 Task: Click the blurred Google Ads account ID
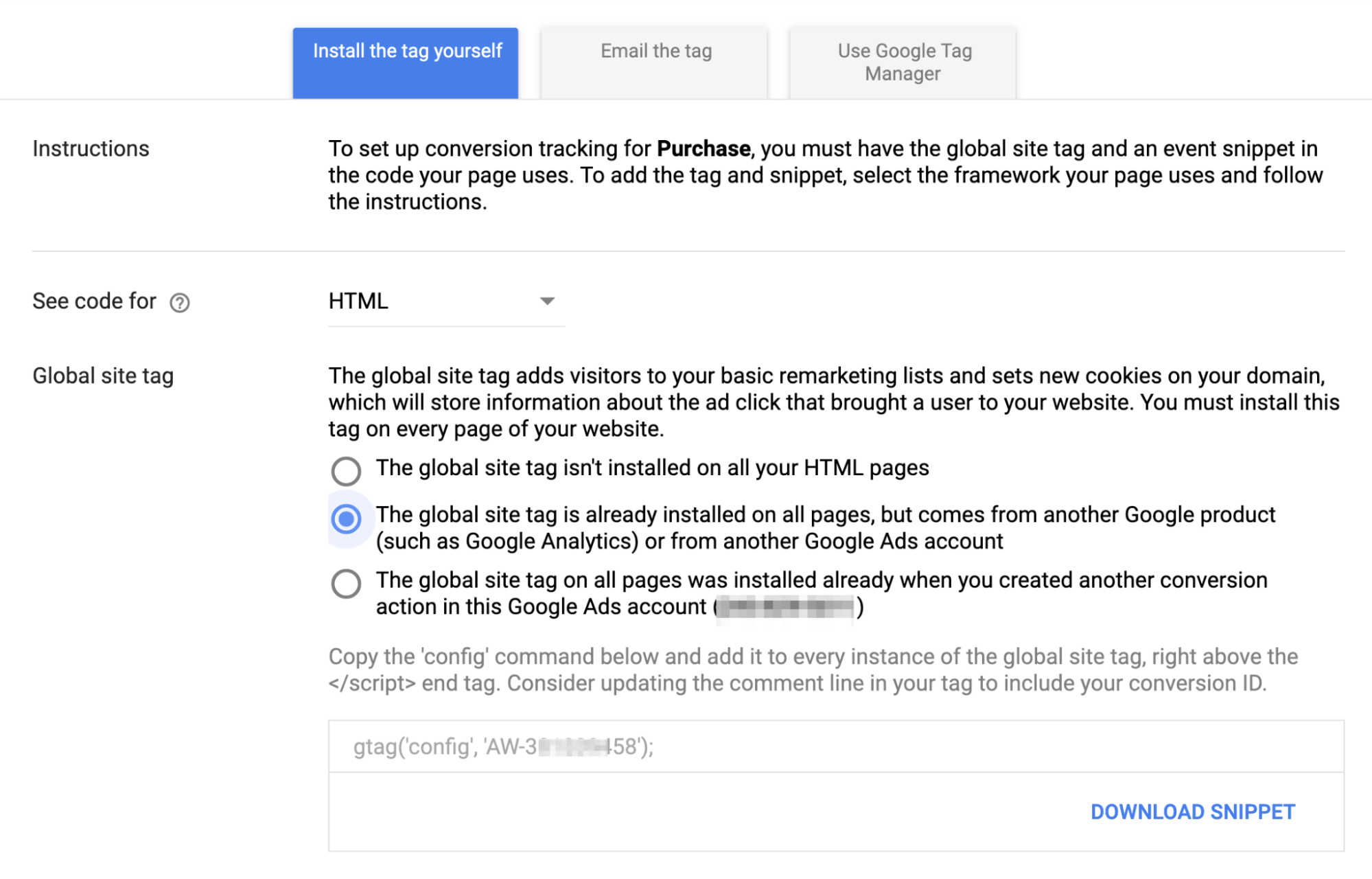(785, 608)
